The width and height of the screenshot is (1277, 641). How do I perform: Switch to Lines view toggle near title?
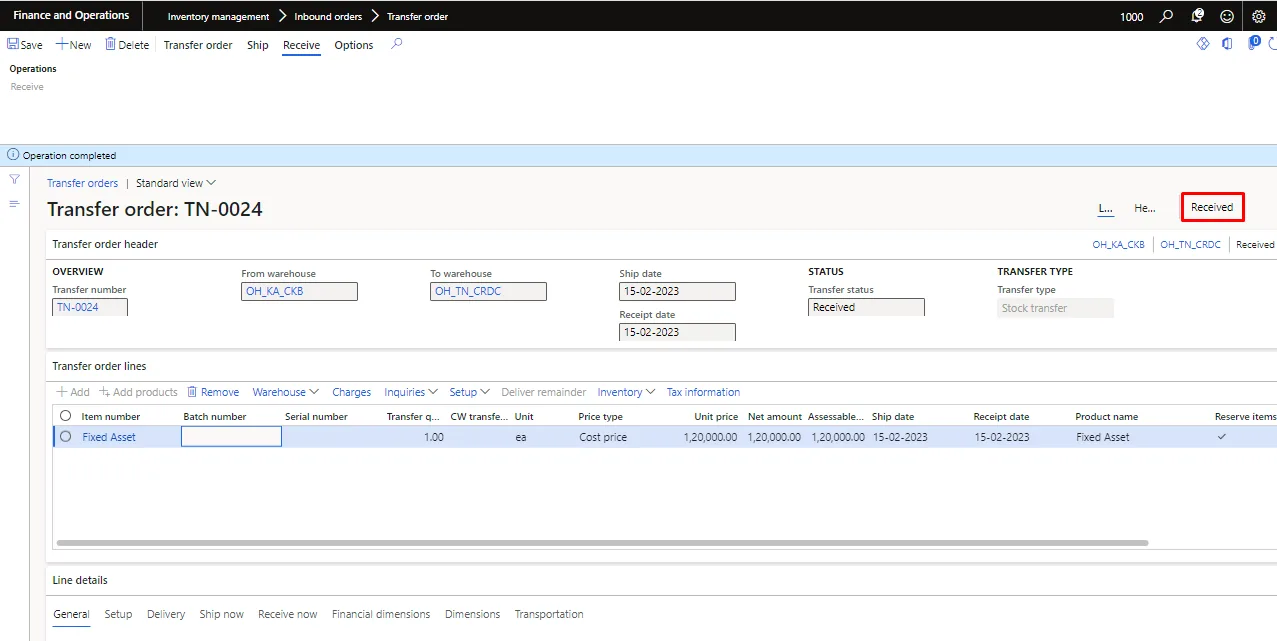1105,208
